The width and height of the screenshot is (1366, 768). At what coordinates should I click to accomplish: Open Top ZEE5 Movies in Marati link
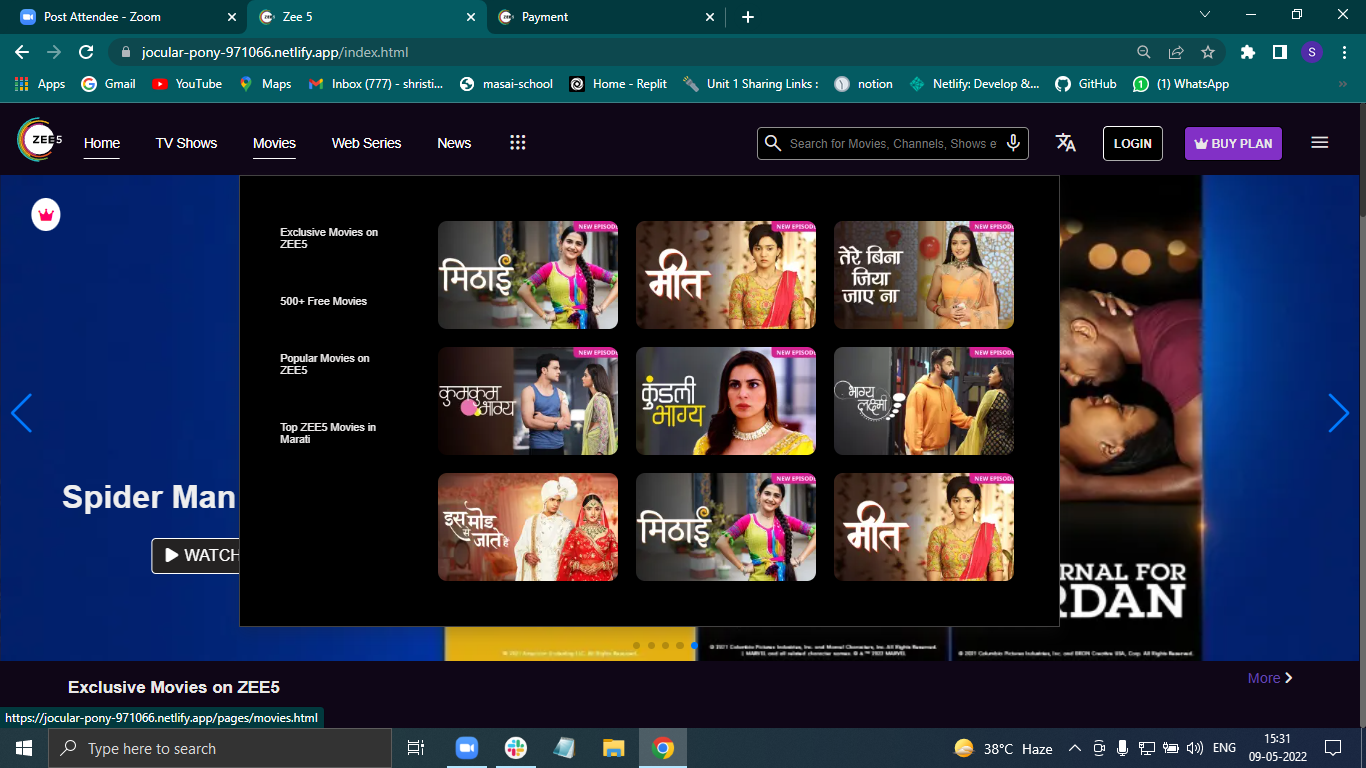tap(328, 433)
